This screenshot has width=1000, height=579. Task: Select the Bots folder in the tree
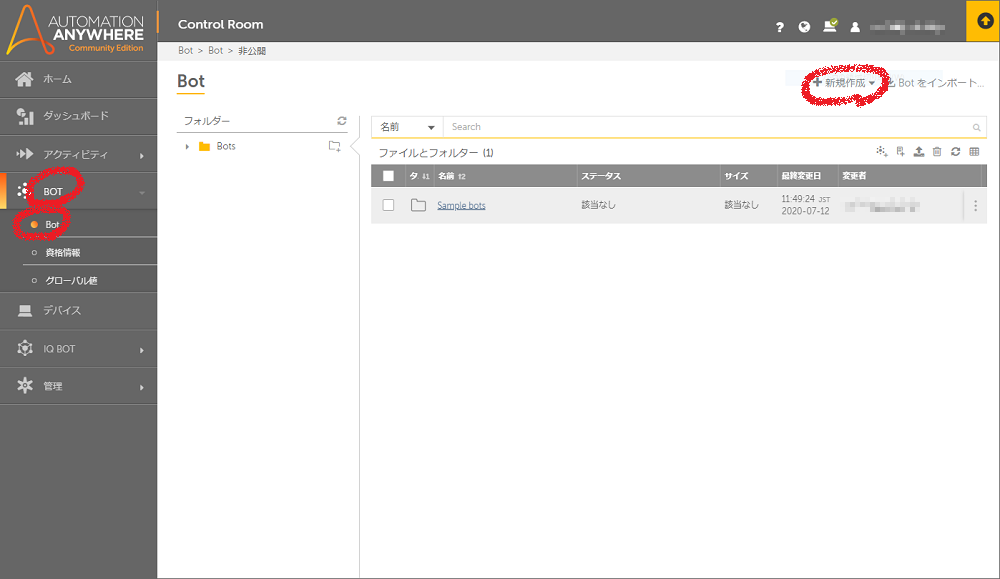(x=226, y=146)
